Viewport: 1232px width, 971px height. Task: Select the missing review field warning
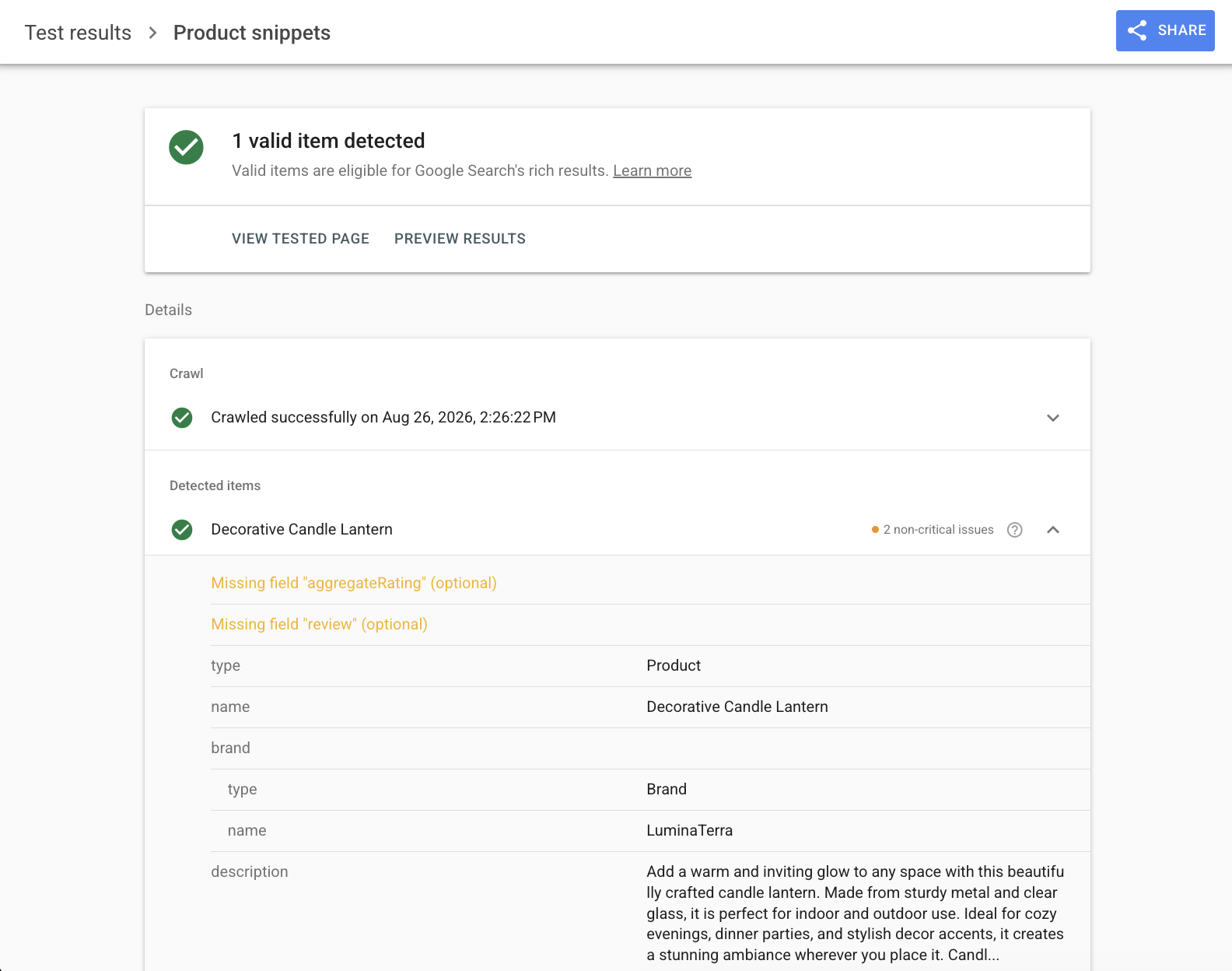pos(319,624)
